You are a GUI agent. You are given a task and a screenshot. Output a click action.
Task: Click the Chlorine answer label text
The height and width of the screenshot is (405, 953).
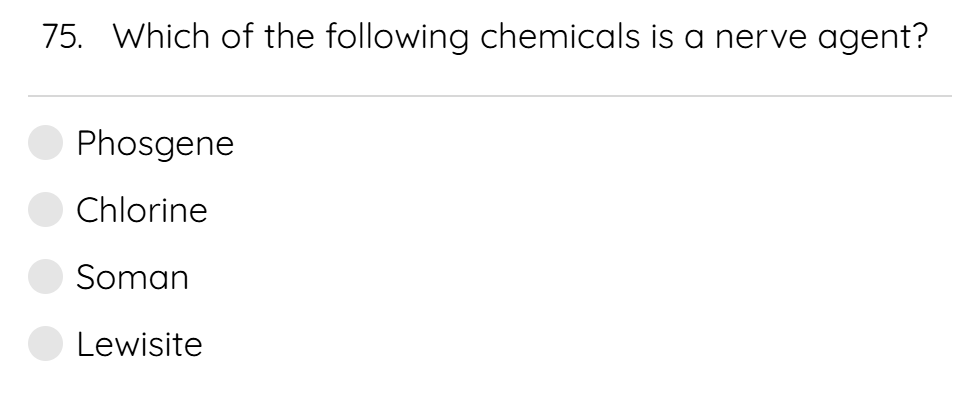pyautogui.click(x=142, y=210)
